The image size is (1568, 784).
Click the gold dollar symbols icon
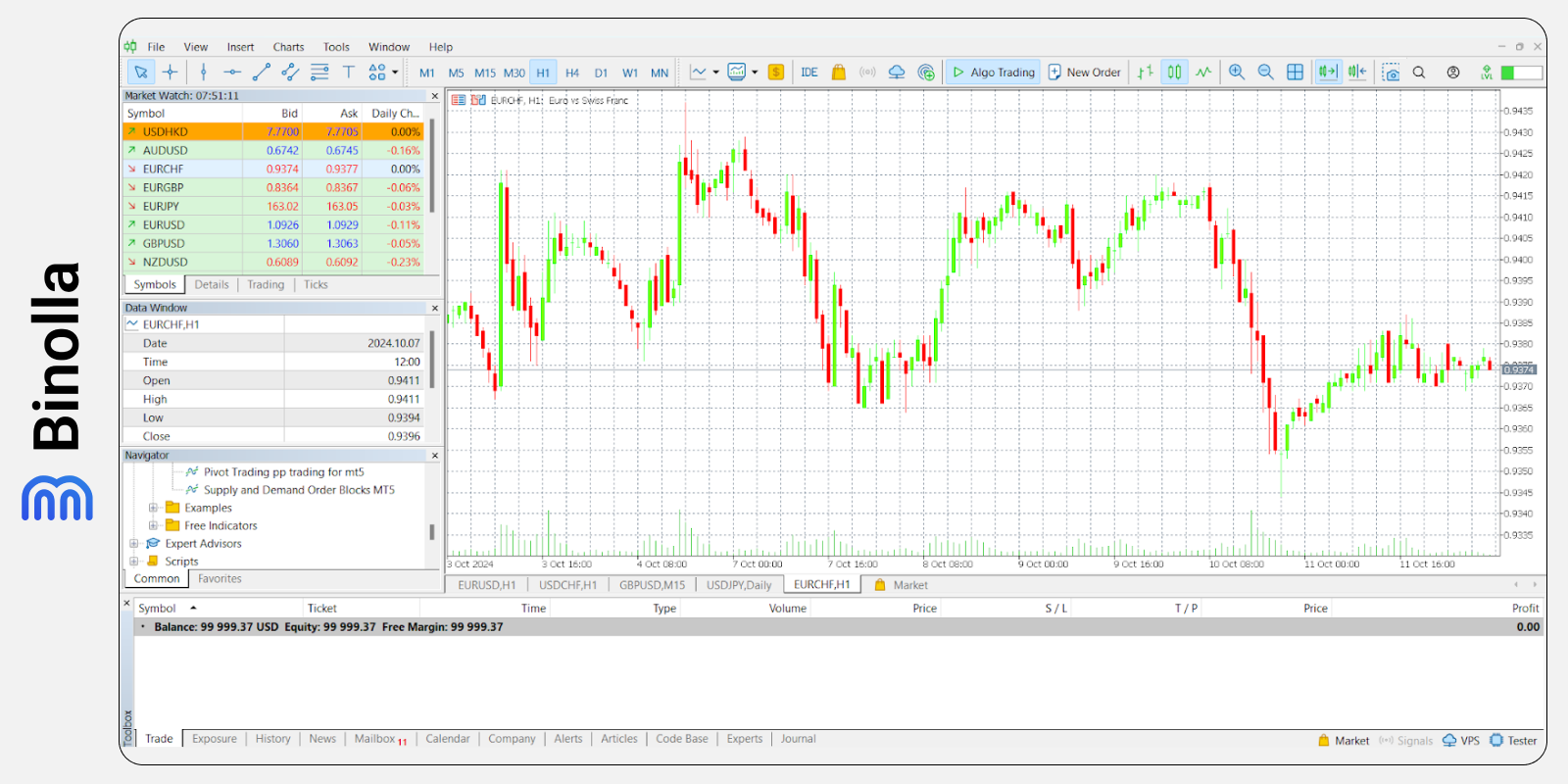point(776,72)
